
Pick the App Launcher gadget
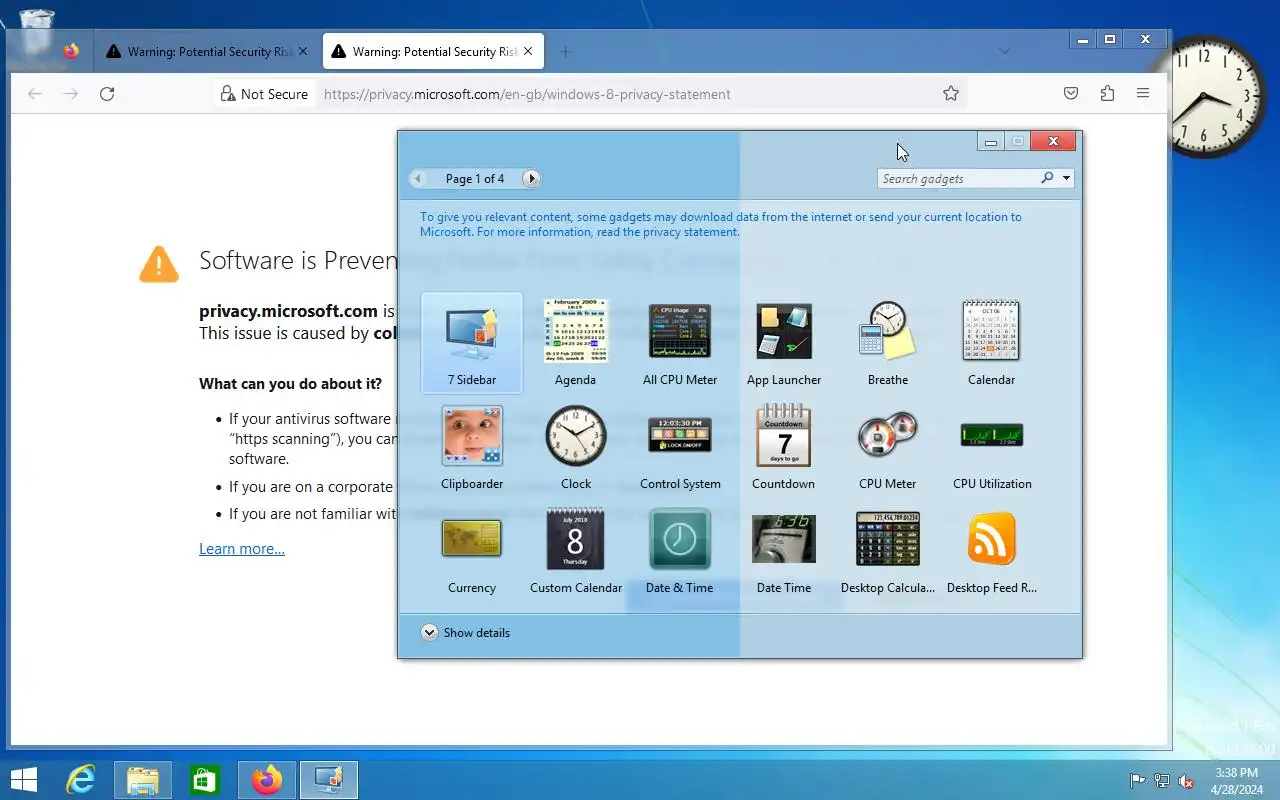click(784, 343)
